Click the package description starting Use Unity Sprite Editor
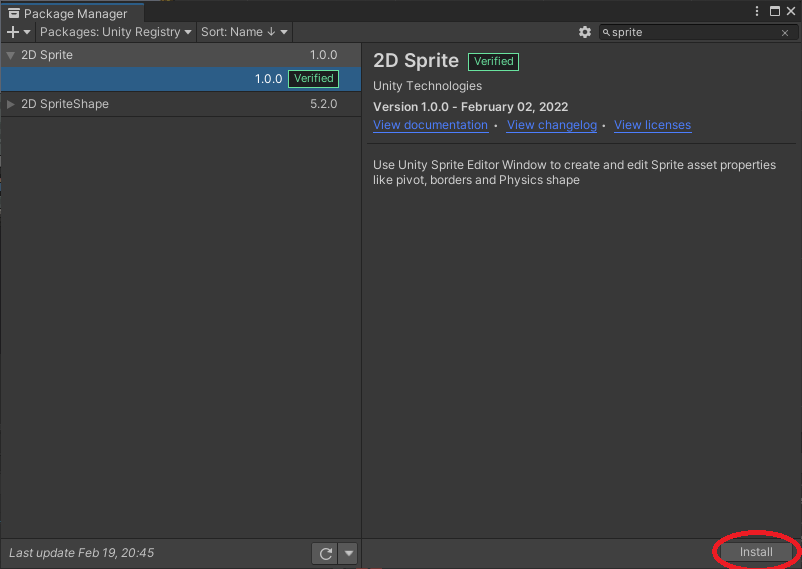The width and height of the screenshot is (802, 569). click(x=574, y=172)
